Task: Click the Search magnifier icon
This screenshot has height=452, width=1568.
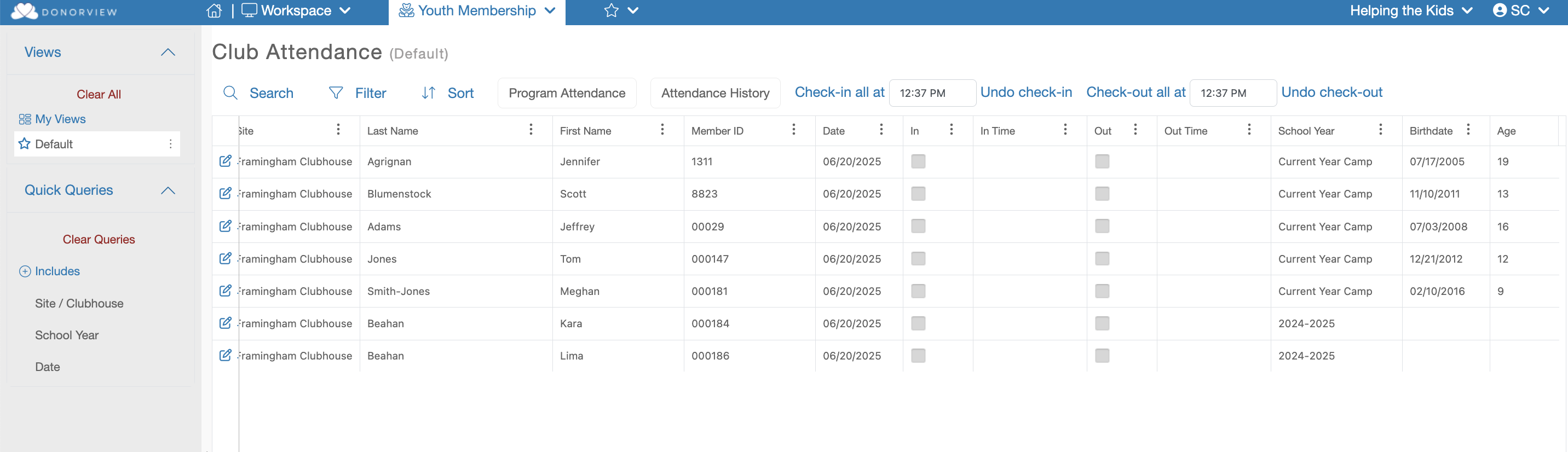Action: pyautogui.click(x=230, y=93)
